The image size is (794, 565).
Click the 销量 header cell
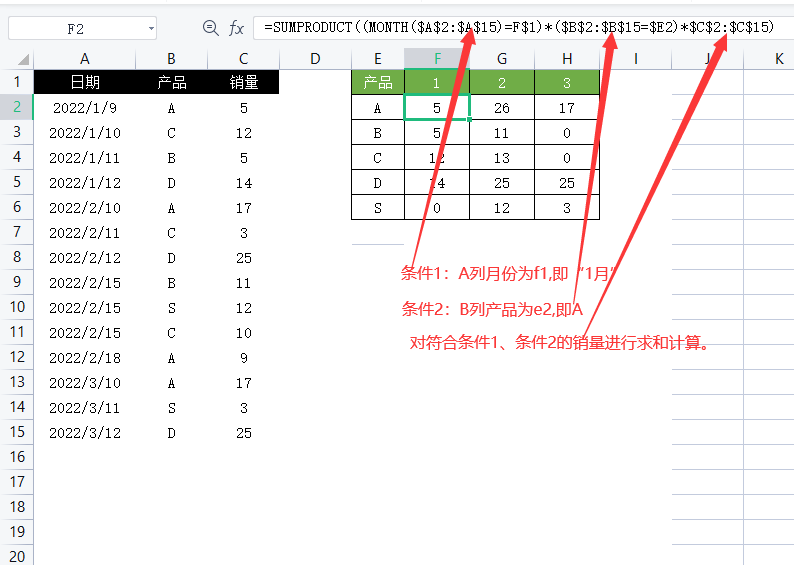(x=244, y=82)
